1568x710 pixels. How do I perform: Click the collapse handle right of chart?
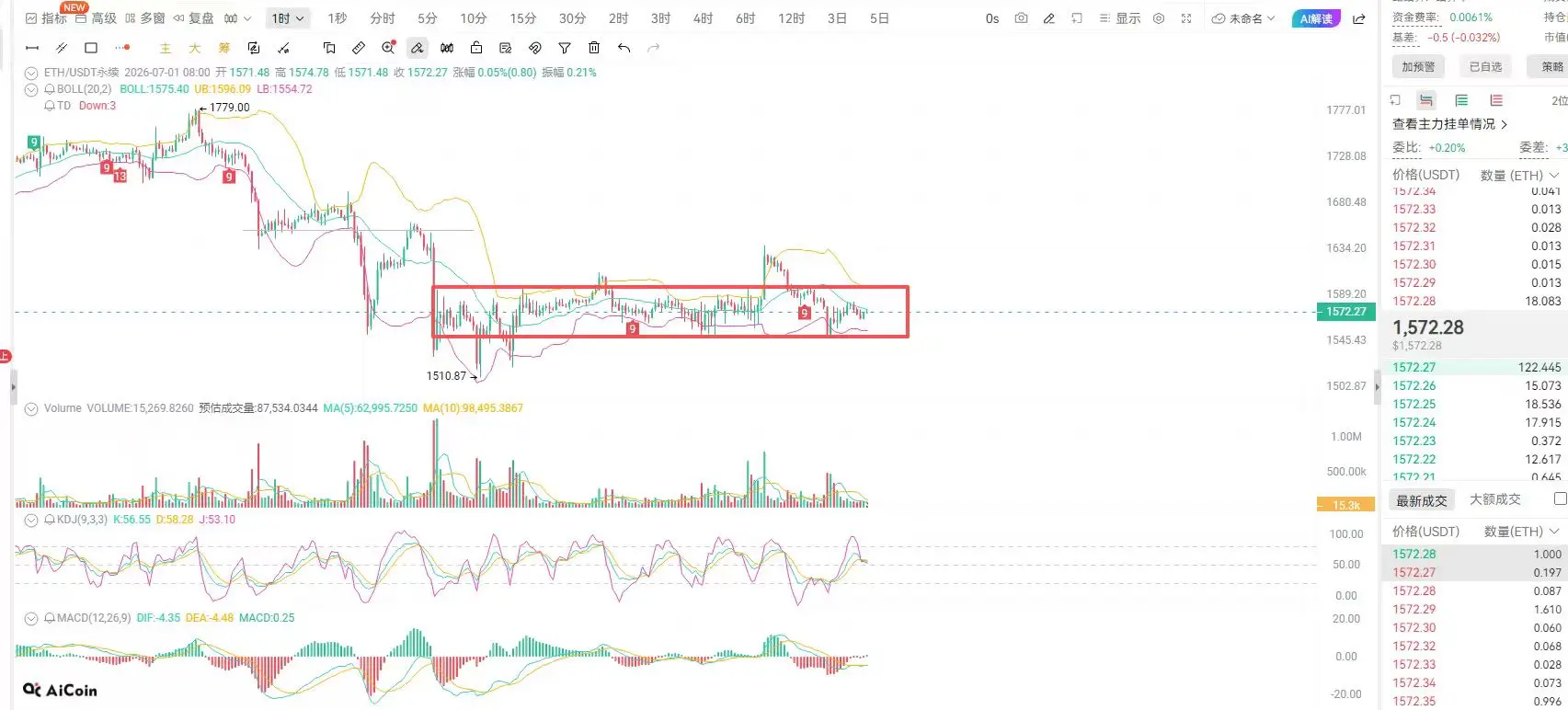pyautogui.click(x=1377, y=387)
